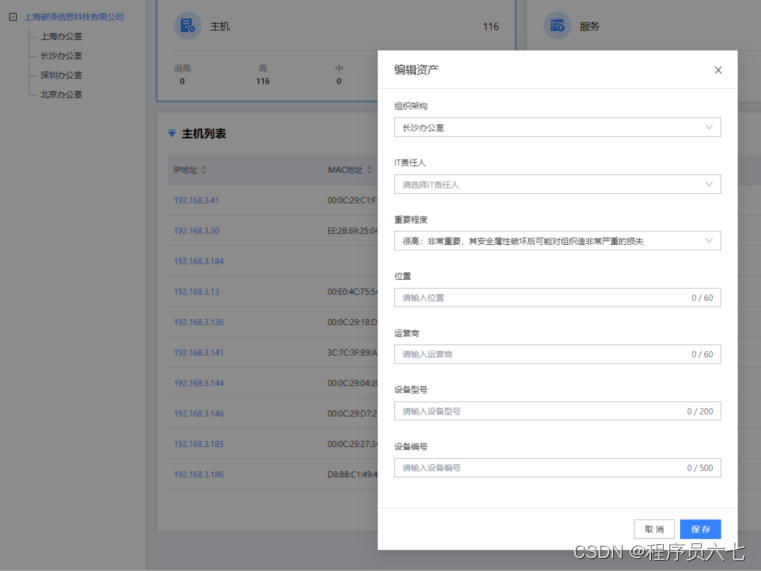
Task: Click the 服务 card label
Action: click(590, 26)
